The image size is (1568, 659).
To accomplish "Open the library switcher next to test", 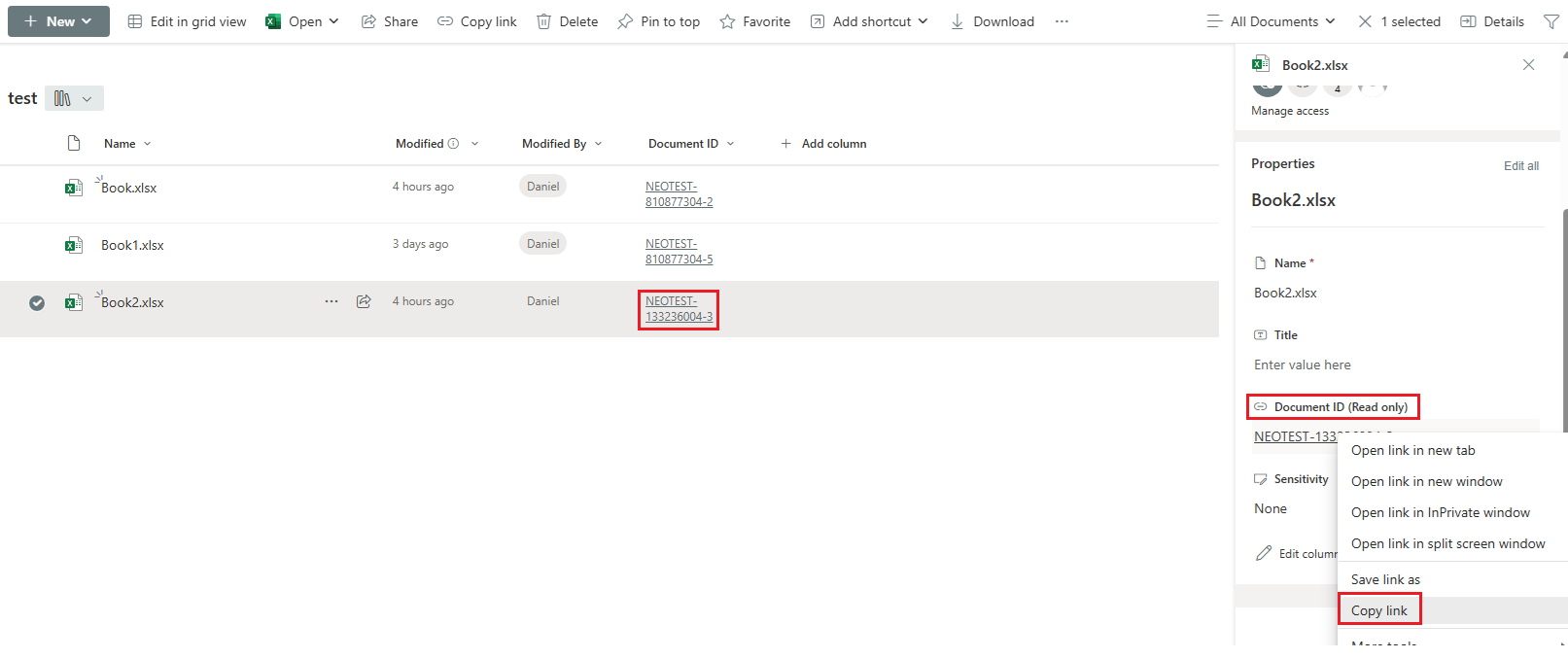I will (x=74, y=98).
